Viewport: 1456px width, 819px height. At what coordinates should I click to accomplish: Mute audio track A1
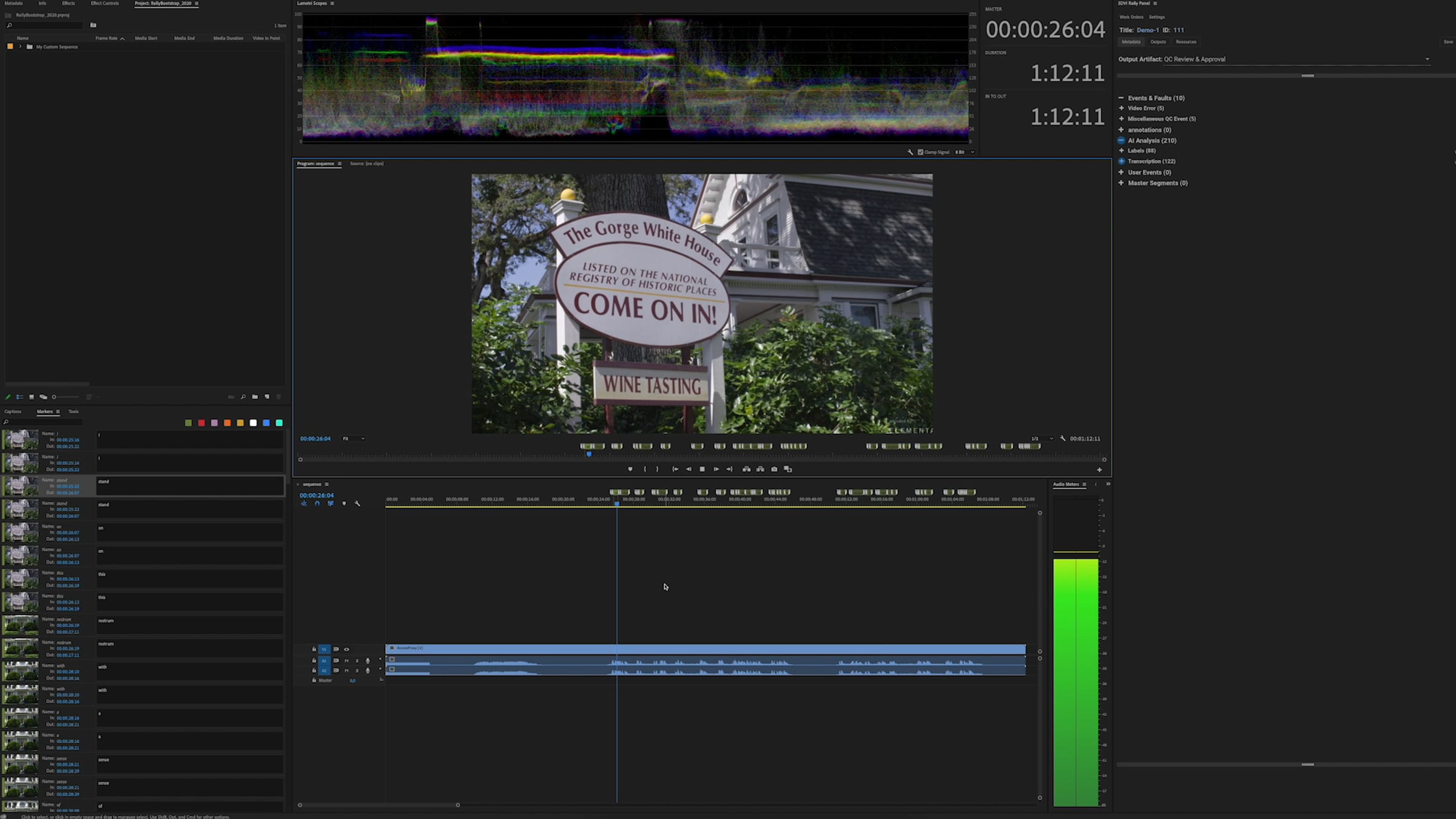(x=346, y=661)
